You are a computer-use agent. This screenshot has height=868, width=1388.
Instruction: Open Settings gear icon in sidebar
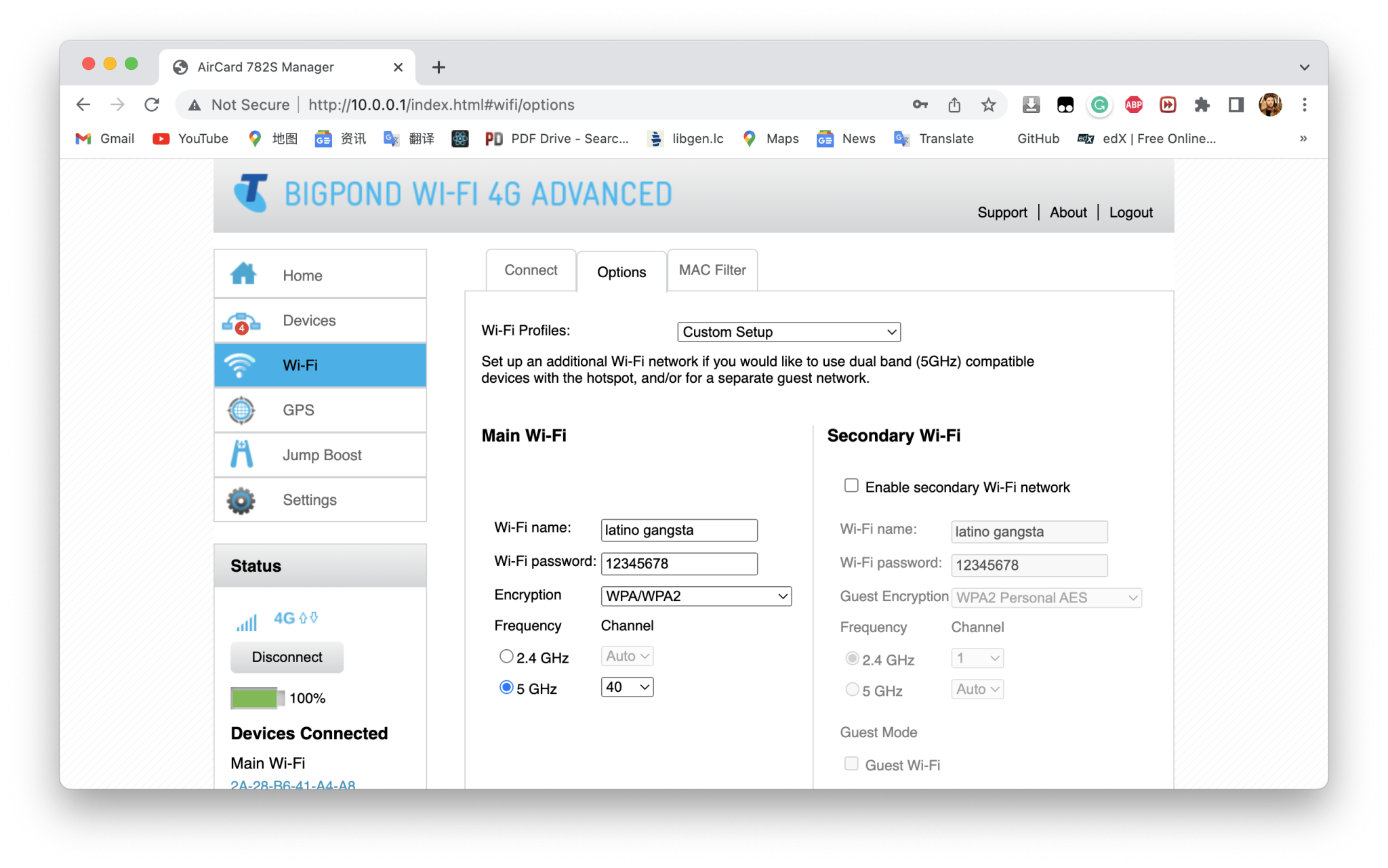tap(241, 500)
